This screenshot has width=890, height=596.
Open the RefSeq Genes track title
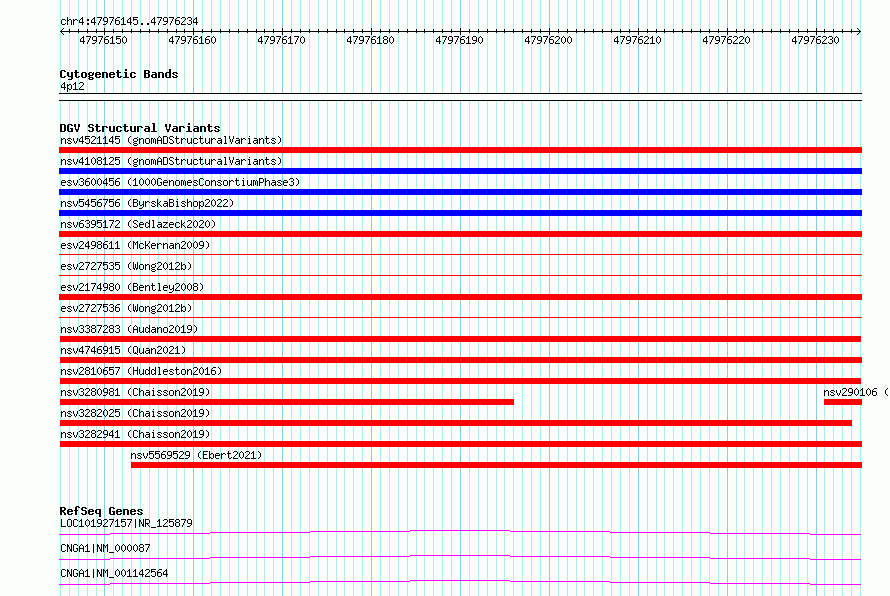101,511
